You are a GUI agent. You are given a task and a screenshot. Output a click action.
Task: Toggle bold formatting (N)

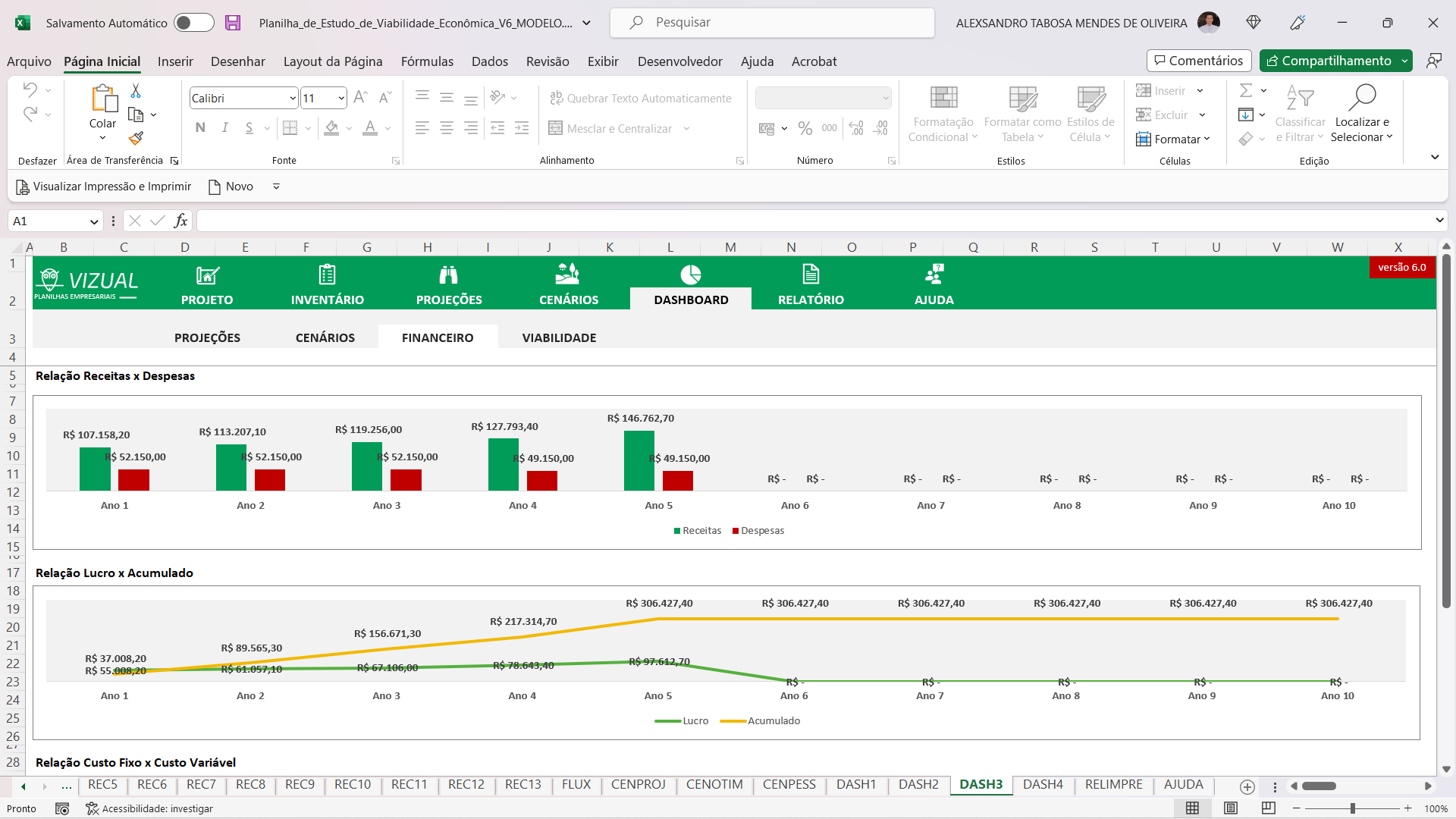pyautogui.click(x=200, y=128)
